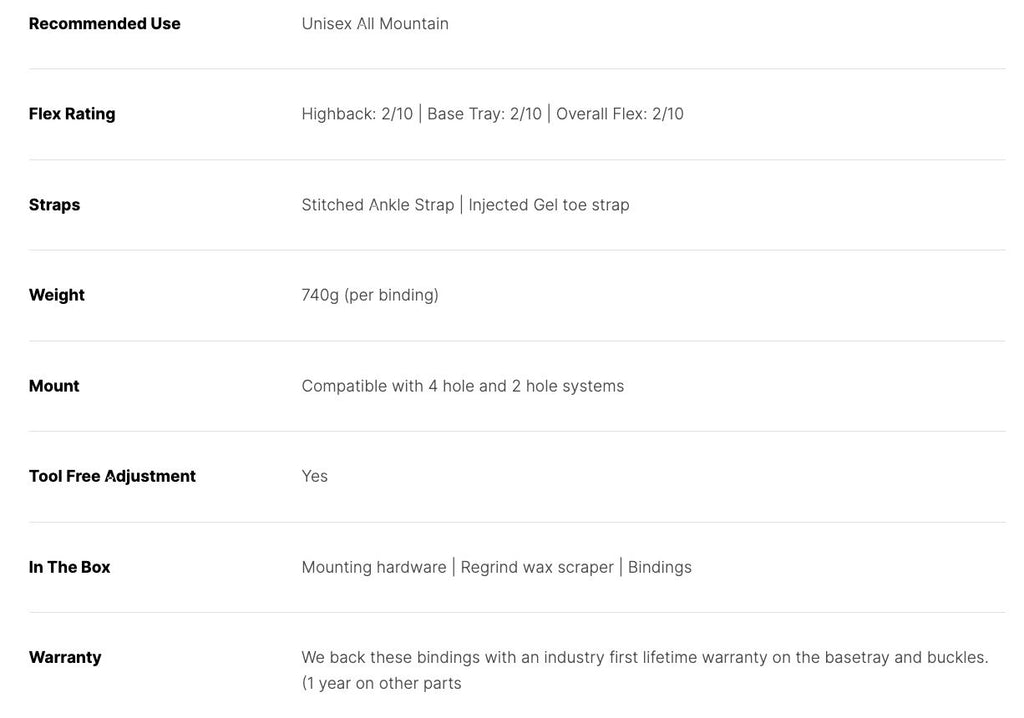This screenshot has width=1024, height=718.
Task: Click the Mount row label
Action: pyautogui.click(x=54, y=385)
